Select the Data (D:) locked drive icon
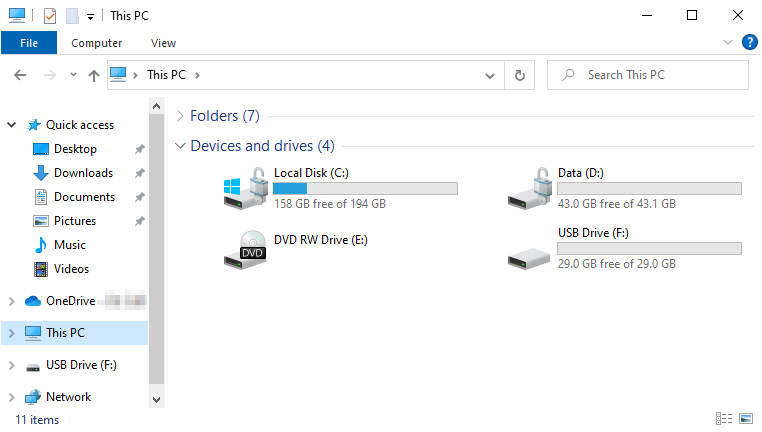Image resolution: width=762 pixels, height=432 pixels. click(528, 189)
